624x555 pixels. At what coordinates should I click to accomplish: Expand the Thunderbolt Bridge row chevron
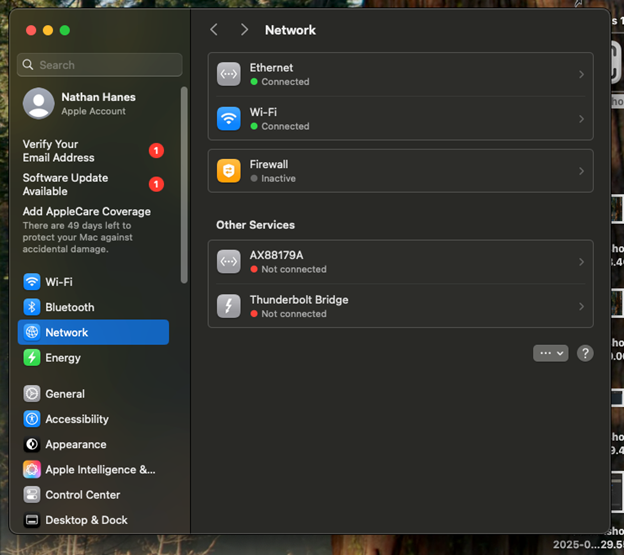pyautogui.click(x=581, y=306)
